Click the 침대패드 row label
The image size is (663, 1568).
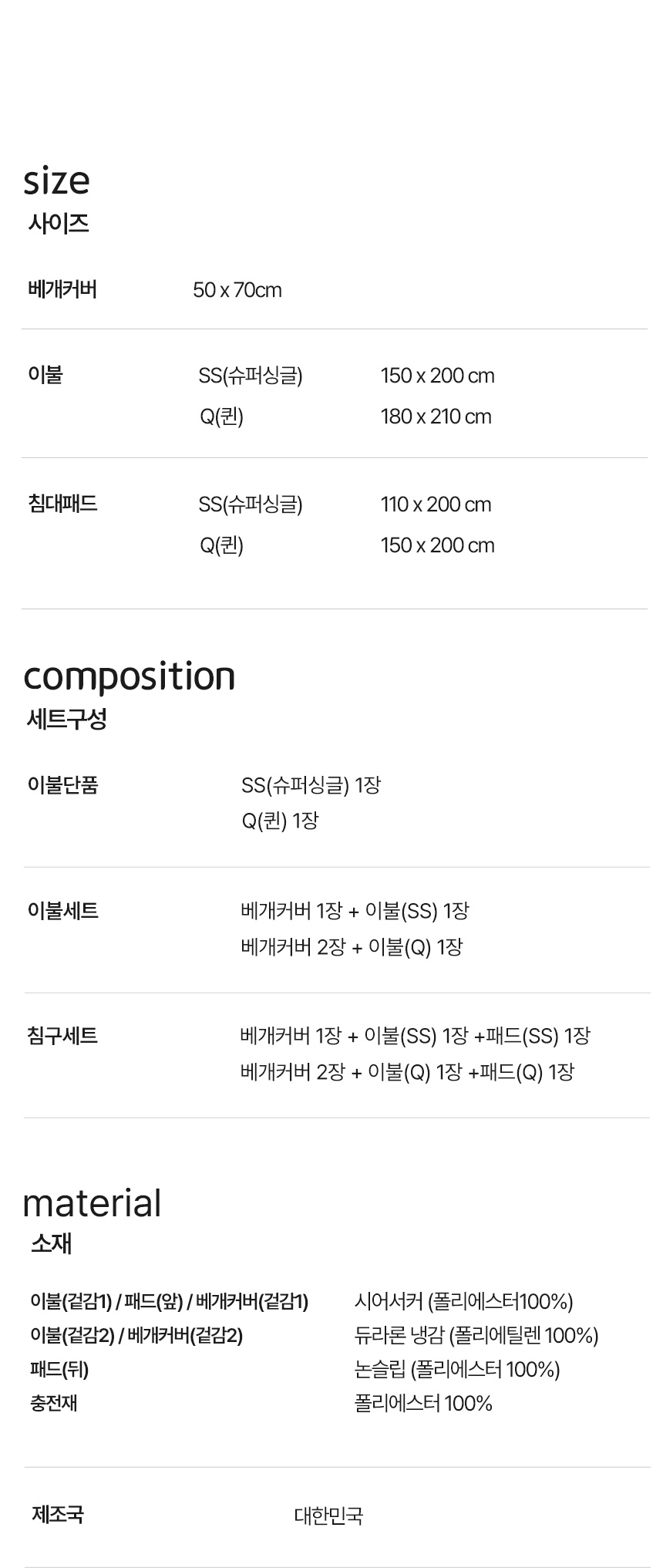62,504
